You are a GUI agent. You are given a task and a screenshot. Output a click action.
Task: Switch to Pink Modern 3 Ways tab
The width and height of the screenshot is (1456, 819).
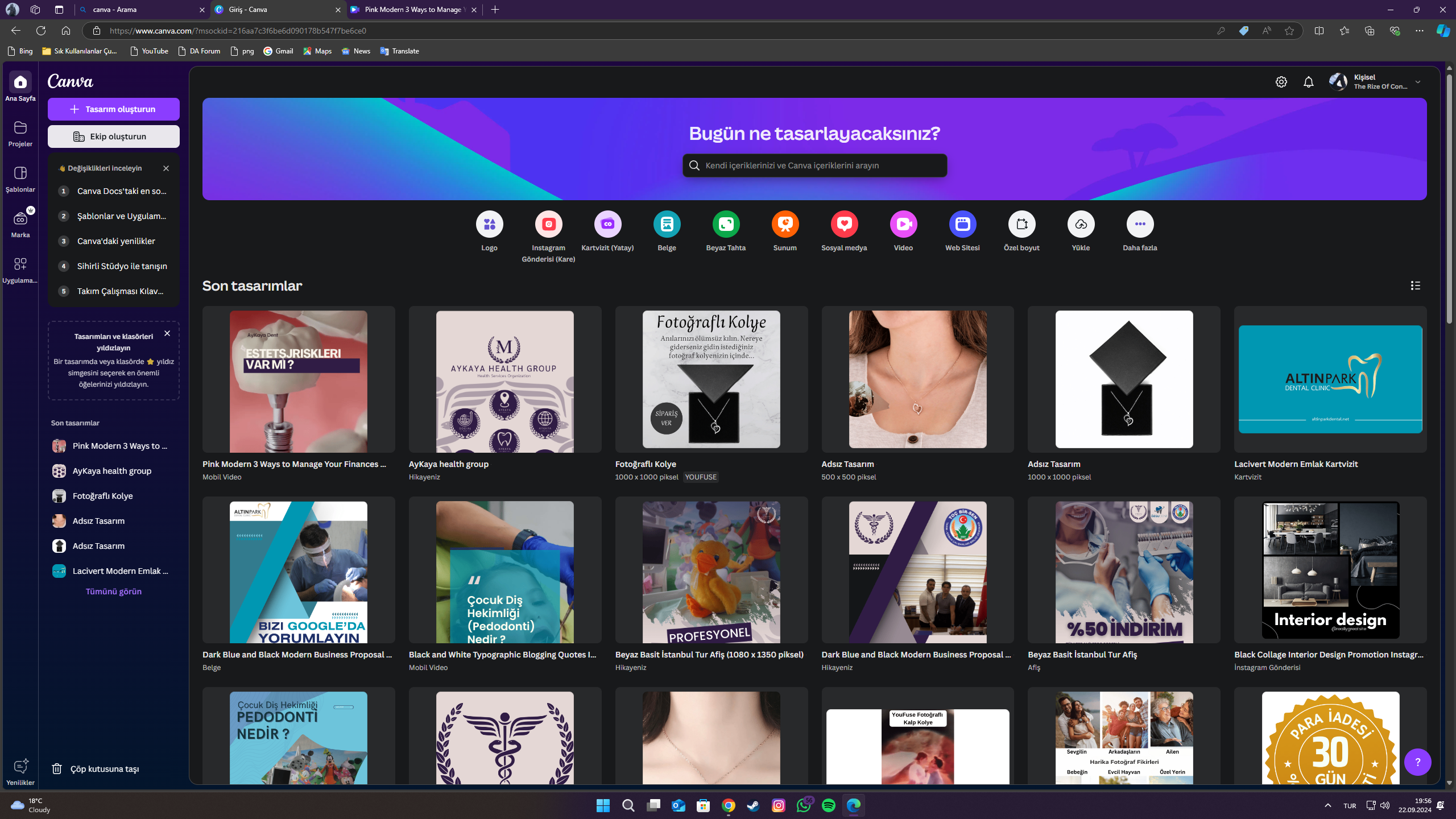pyautogui.click(x=414, y=10)
